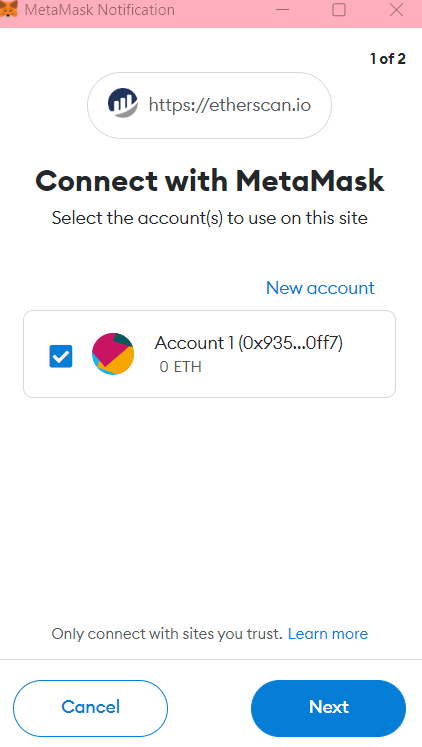Click the Select the account(s) subtitle text
This screenshot has width=422, height=747.
(210, 218)
